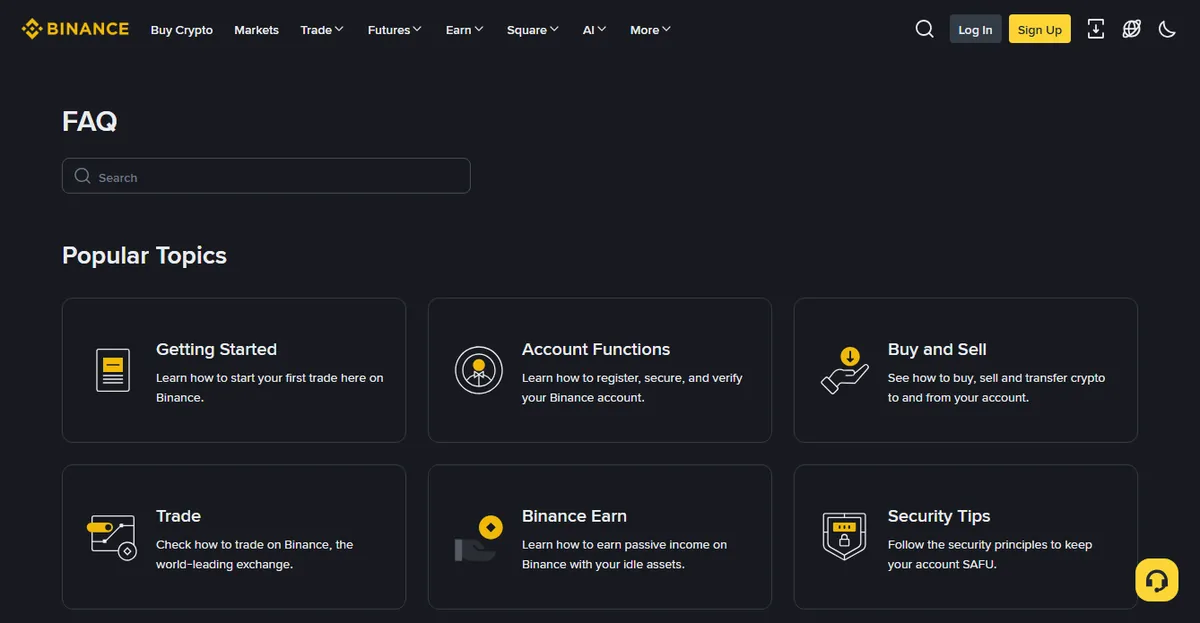Click the download app icon

[x=1096, y=29]
